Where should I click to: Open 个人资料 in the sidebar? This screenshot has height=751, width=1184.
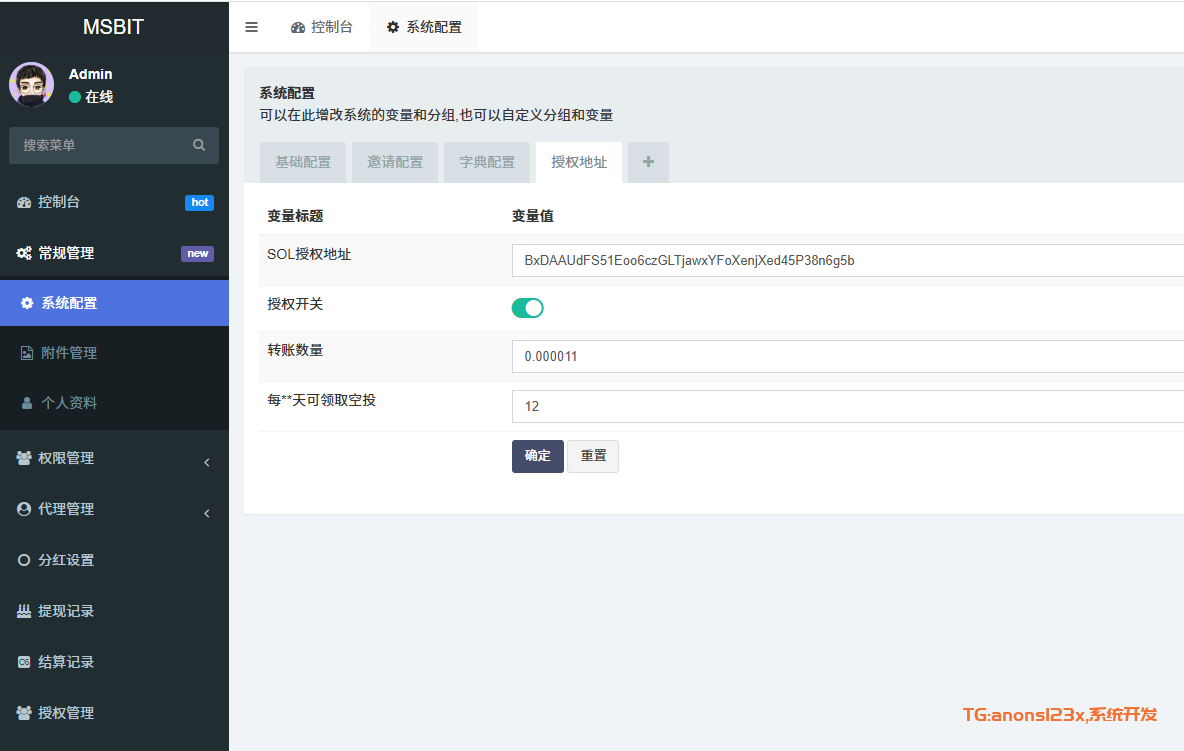pyautogui.click(x=69, y=403)
